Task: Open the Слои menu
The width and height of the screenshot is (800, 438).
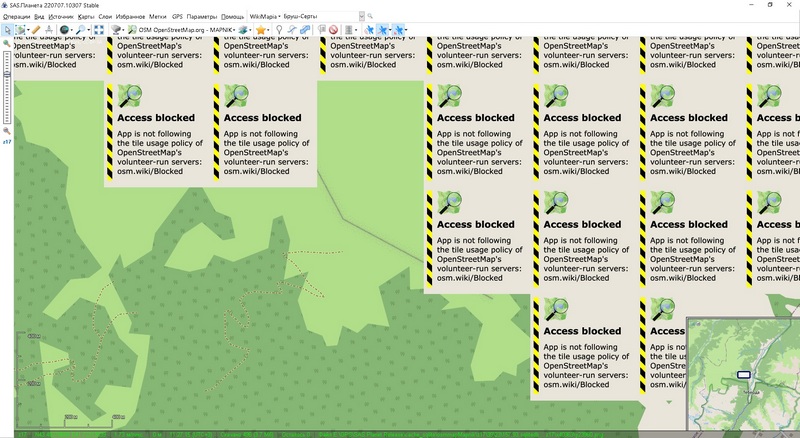Action: click(x=105, y=17)
